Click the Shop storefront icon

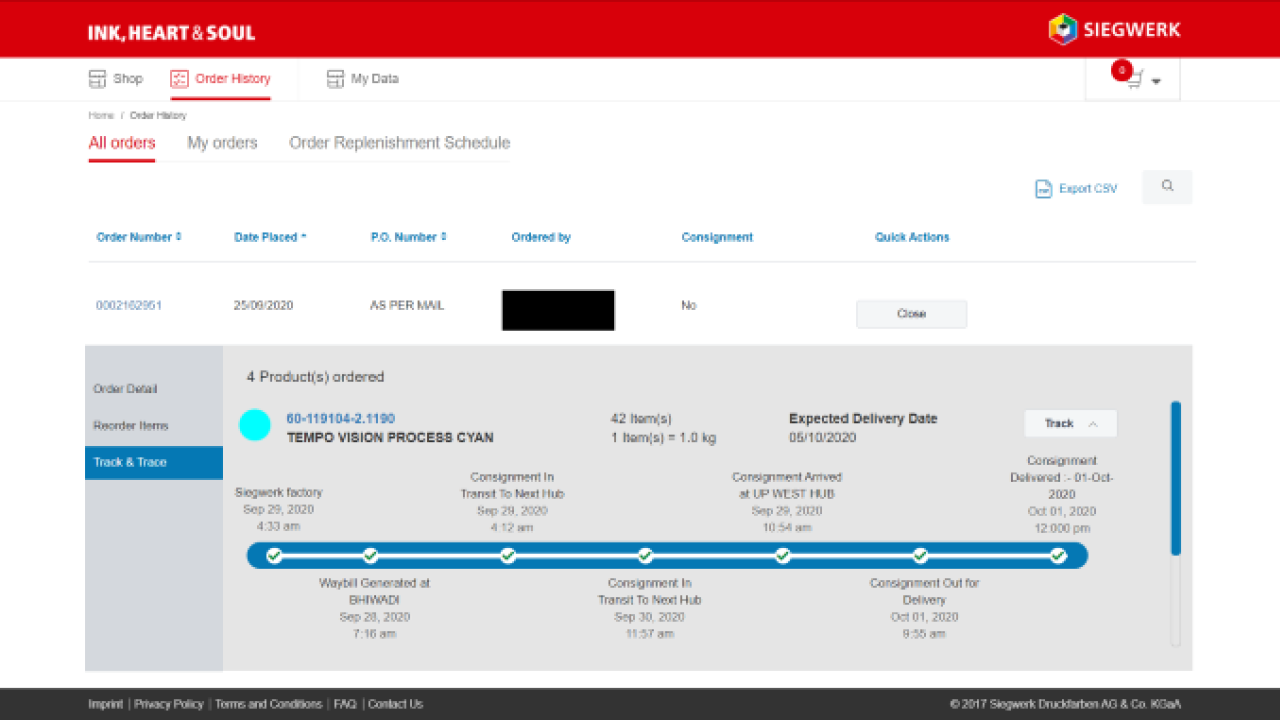[x=97, y=79]
